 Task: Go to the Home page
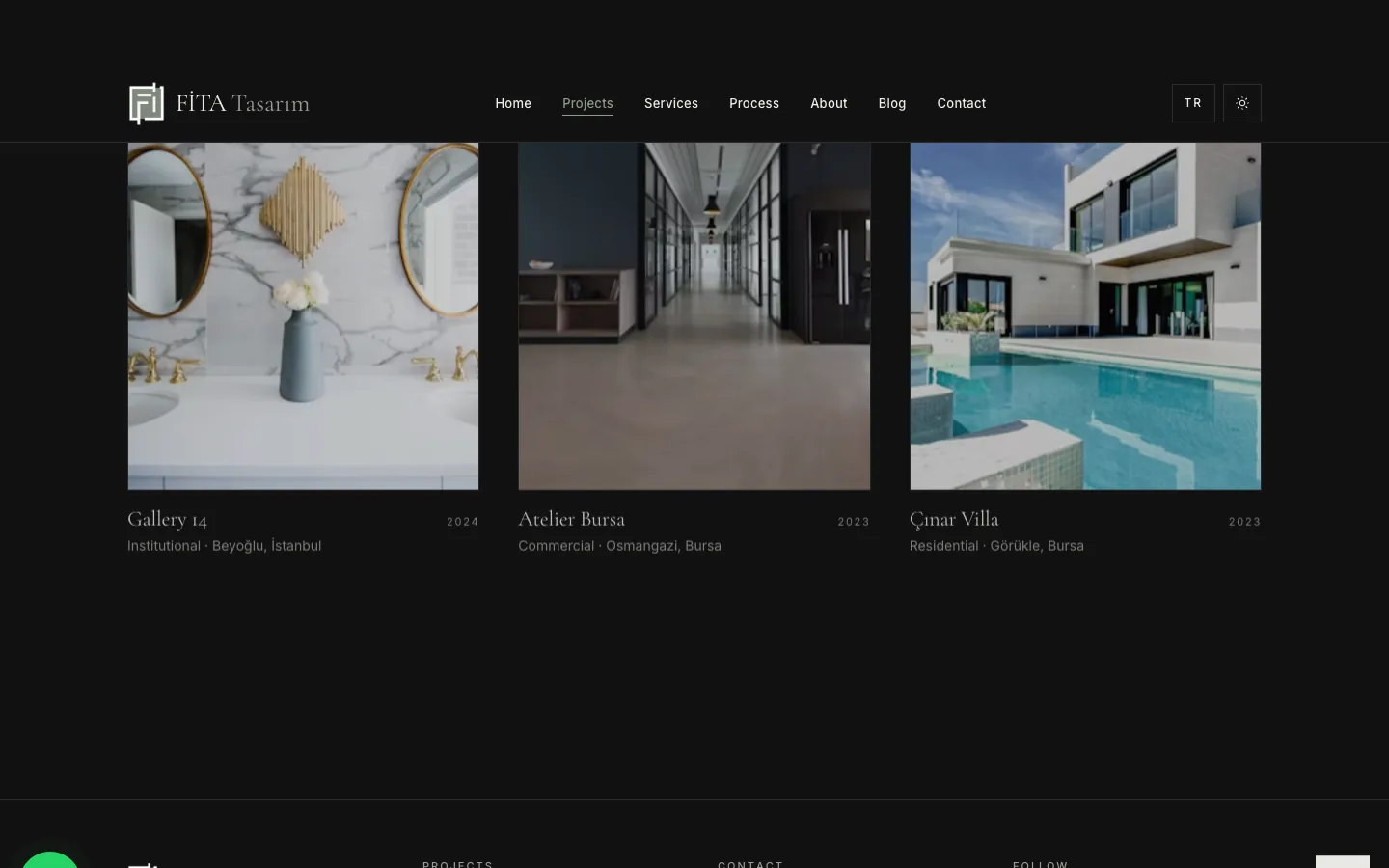click(513, 103)
